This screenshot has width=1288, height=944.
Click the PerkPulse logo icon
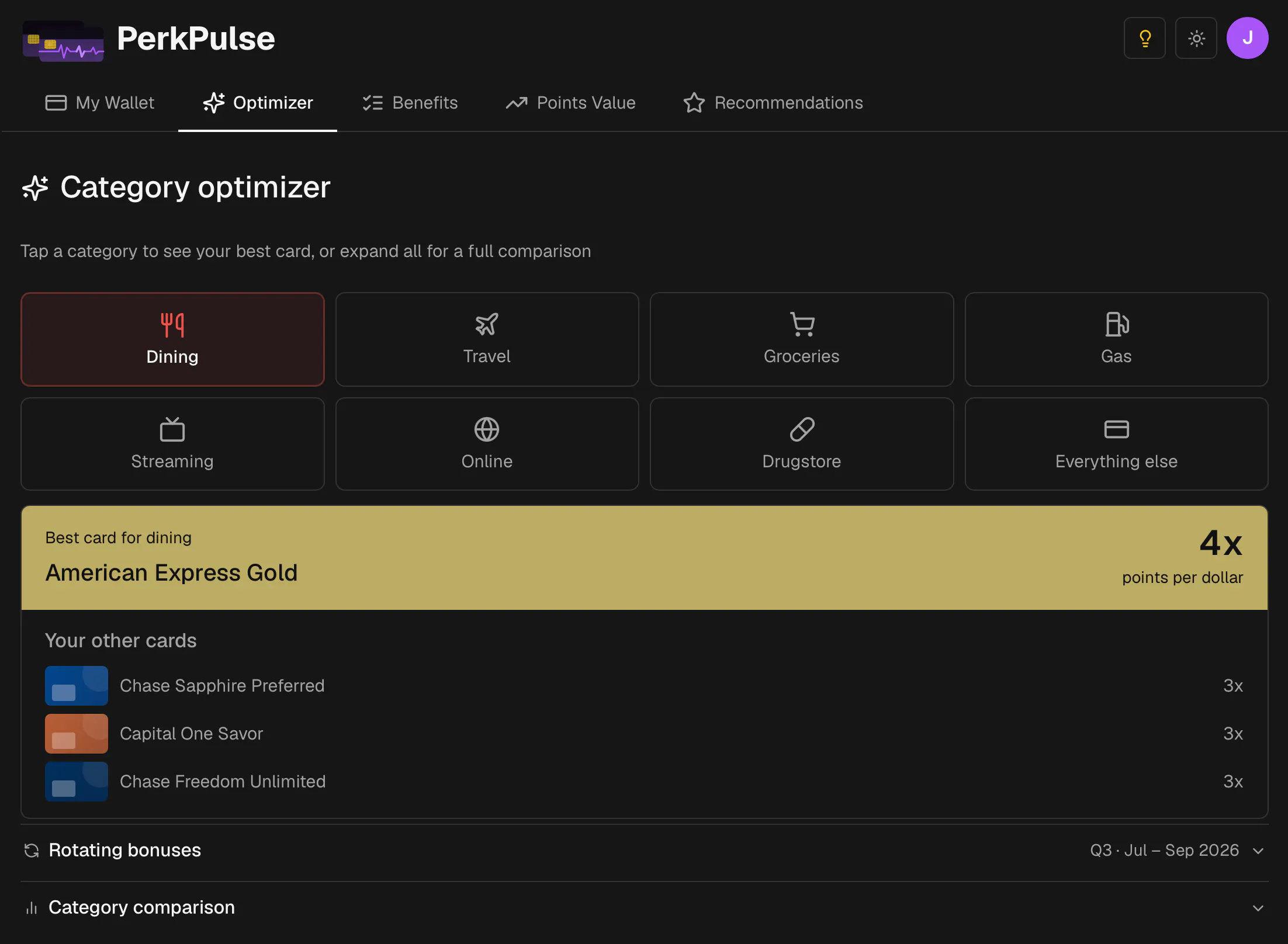63,40
